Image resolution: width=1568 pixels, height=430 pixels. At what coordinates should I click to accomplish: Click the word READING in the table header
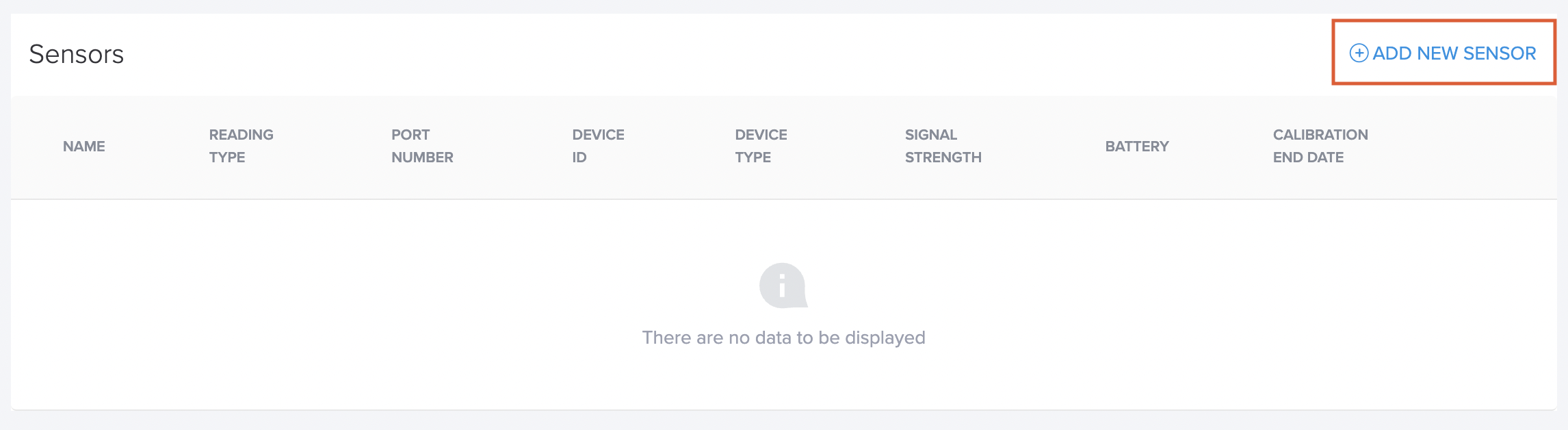click(x=241, y=135)
